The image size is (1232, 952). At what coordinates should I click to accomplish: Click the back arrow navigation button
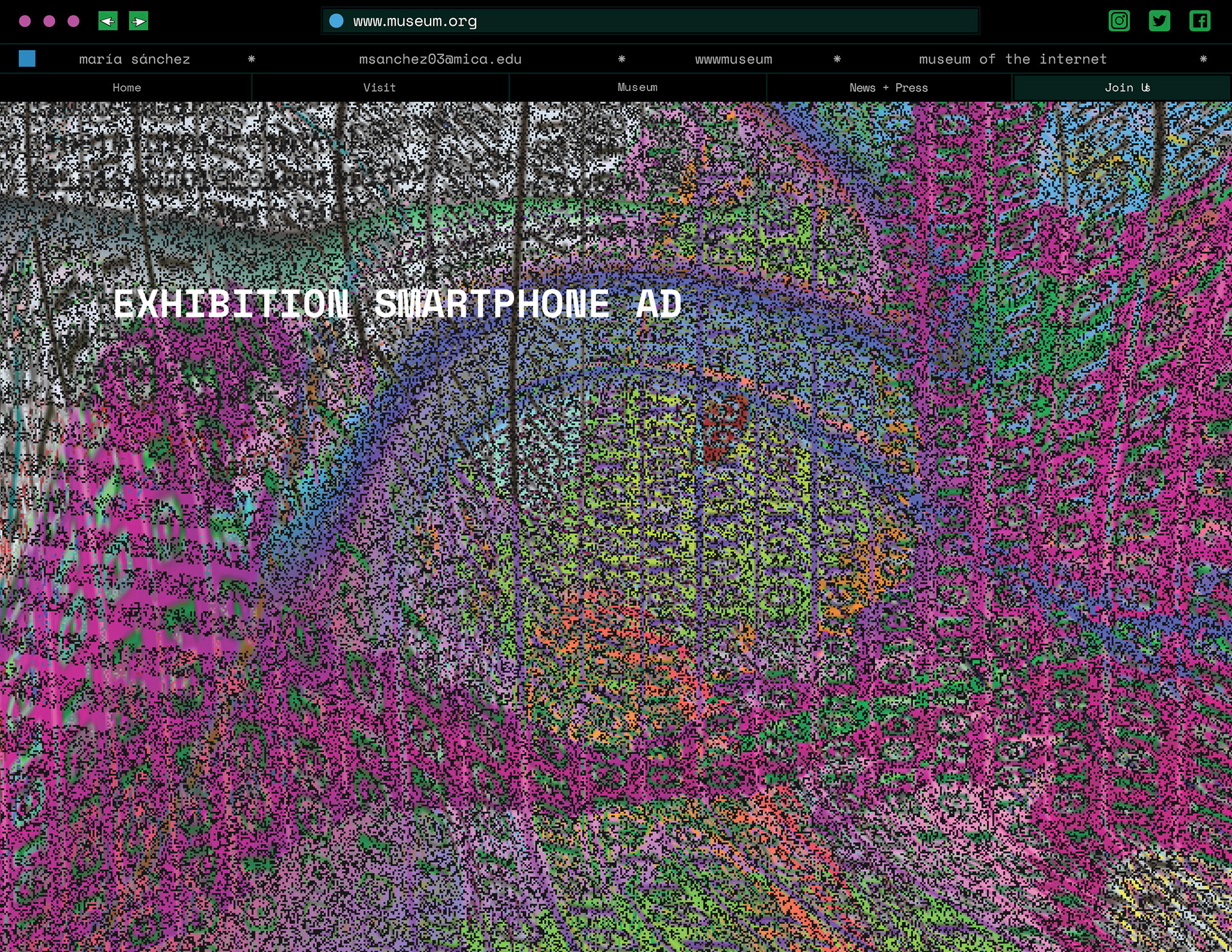coord(108,21)
